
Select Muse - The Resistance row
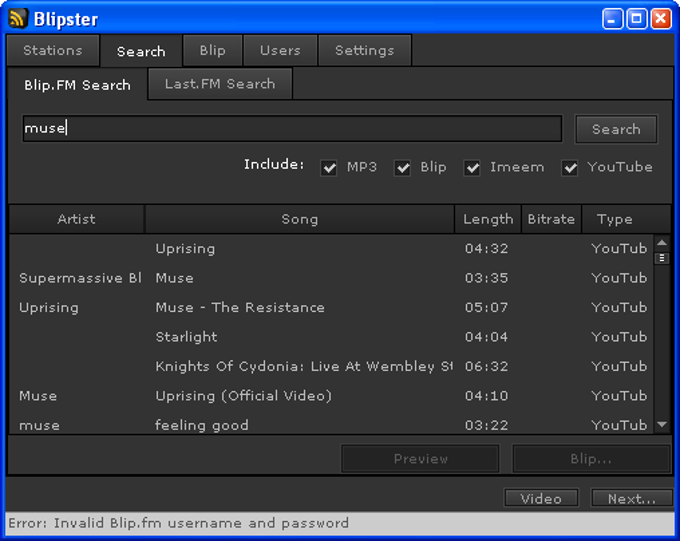click(x=331, y=308)
